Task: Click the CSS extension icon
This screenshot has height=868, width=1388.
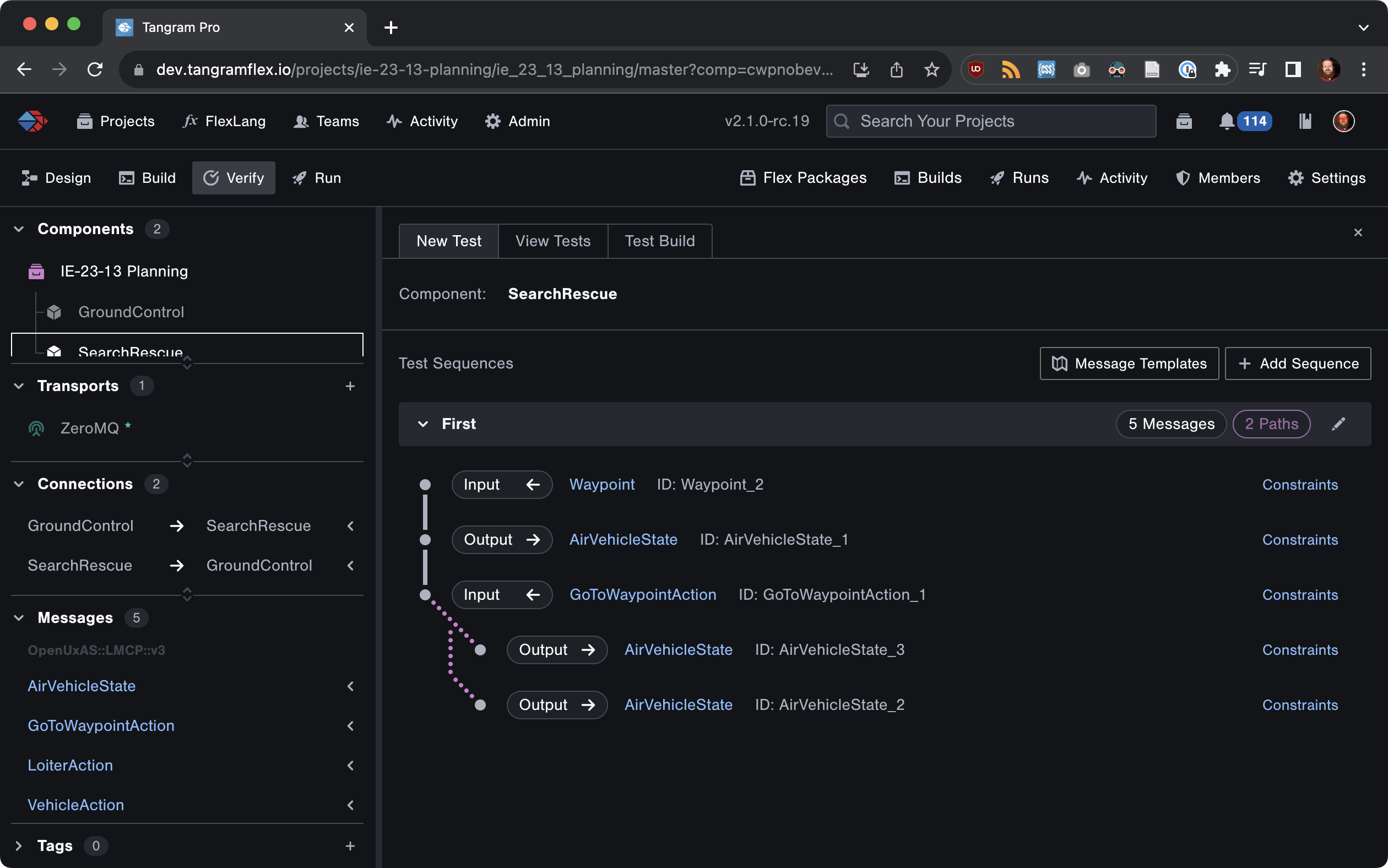Action: tap(1046, 69)
